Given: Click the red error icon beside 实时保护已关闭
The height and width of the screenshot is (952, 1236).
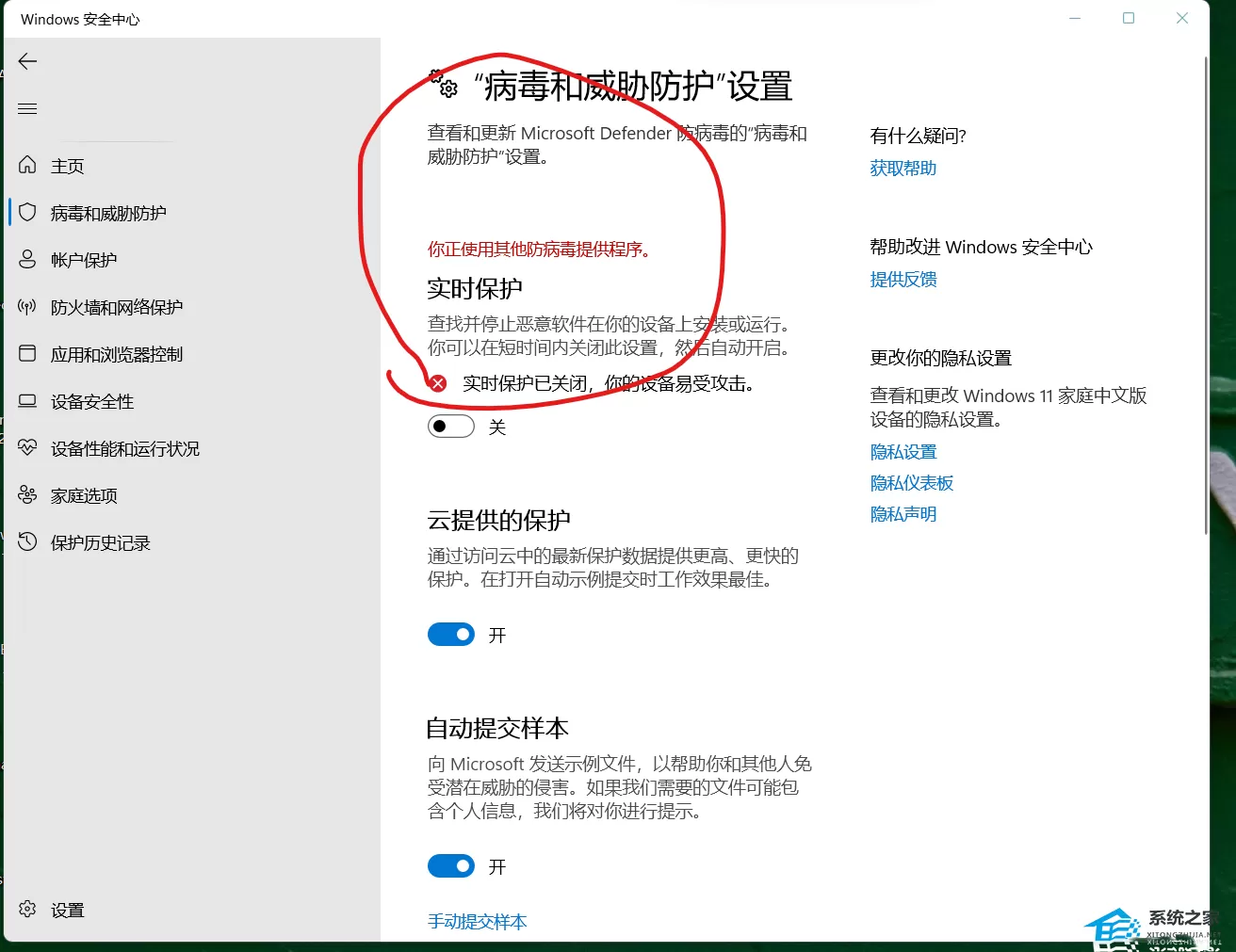Looking at the screenshot, I should pos(438,383).
